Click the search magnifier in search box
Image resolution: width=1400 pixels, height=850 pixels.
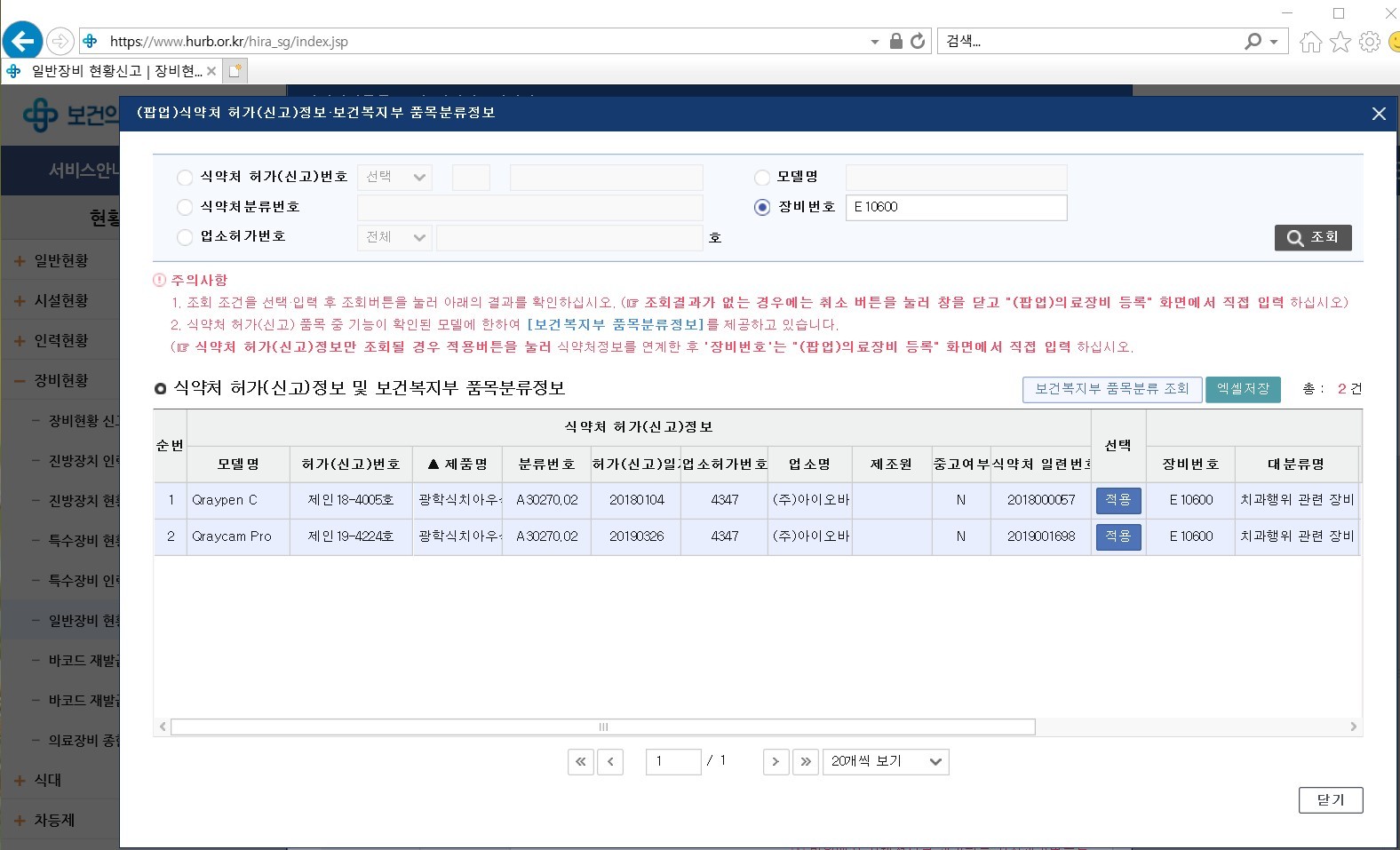coord(1253,41)
